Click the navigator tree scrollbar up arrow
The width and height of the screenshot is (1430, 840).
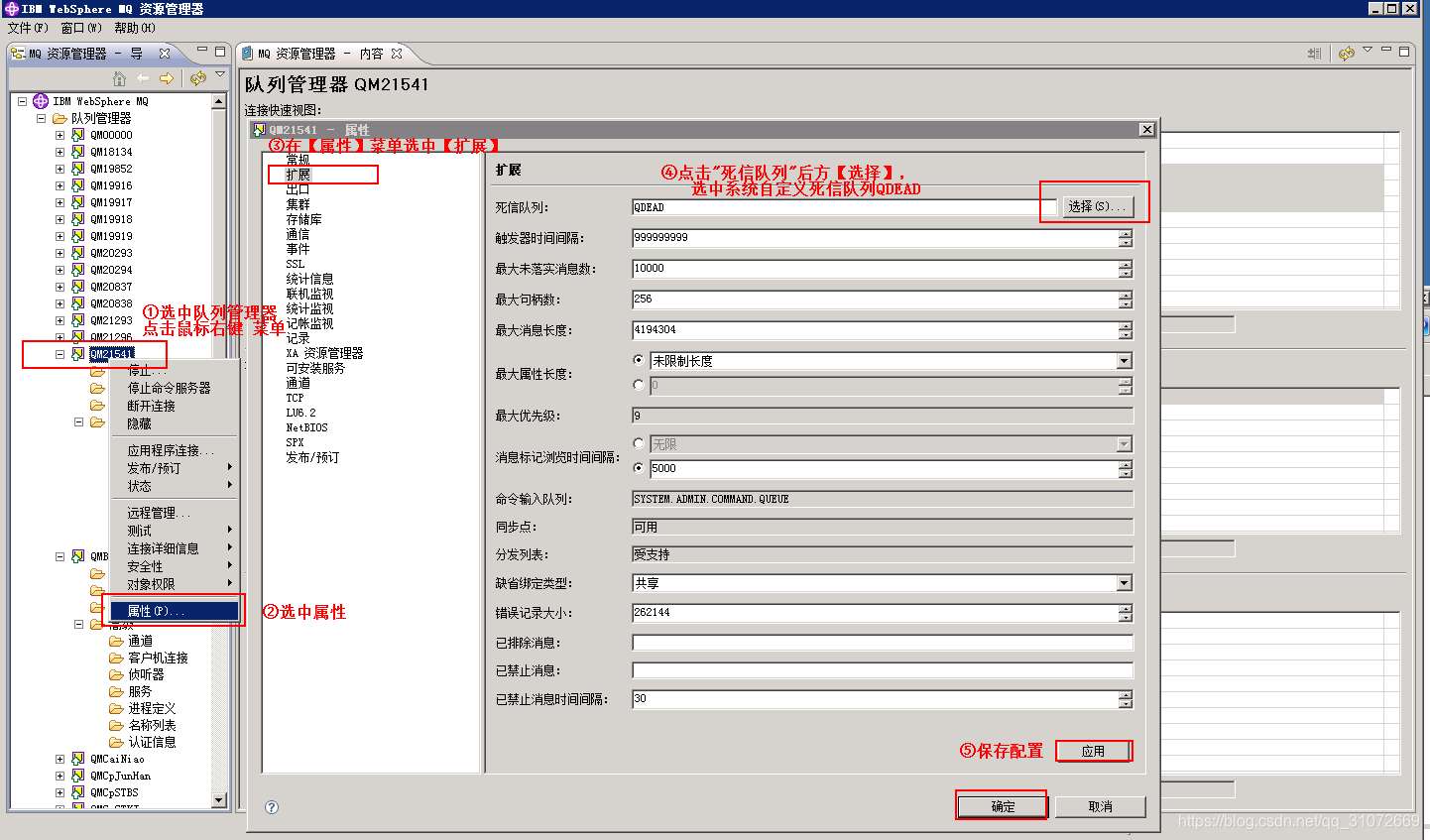tap(219, 101)
